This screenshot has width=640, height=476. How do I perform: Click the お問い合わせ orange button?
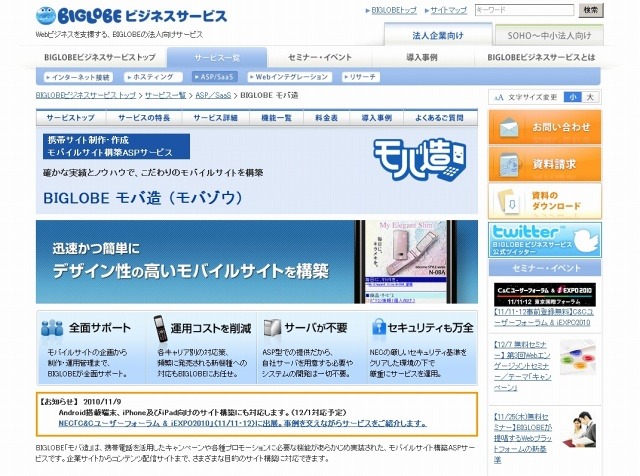click(545, 127)
